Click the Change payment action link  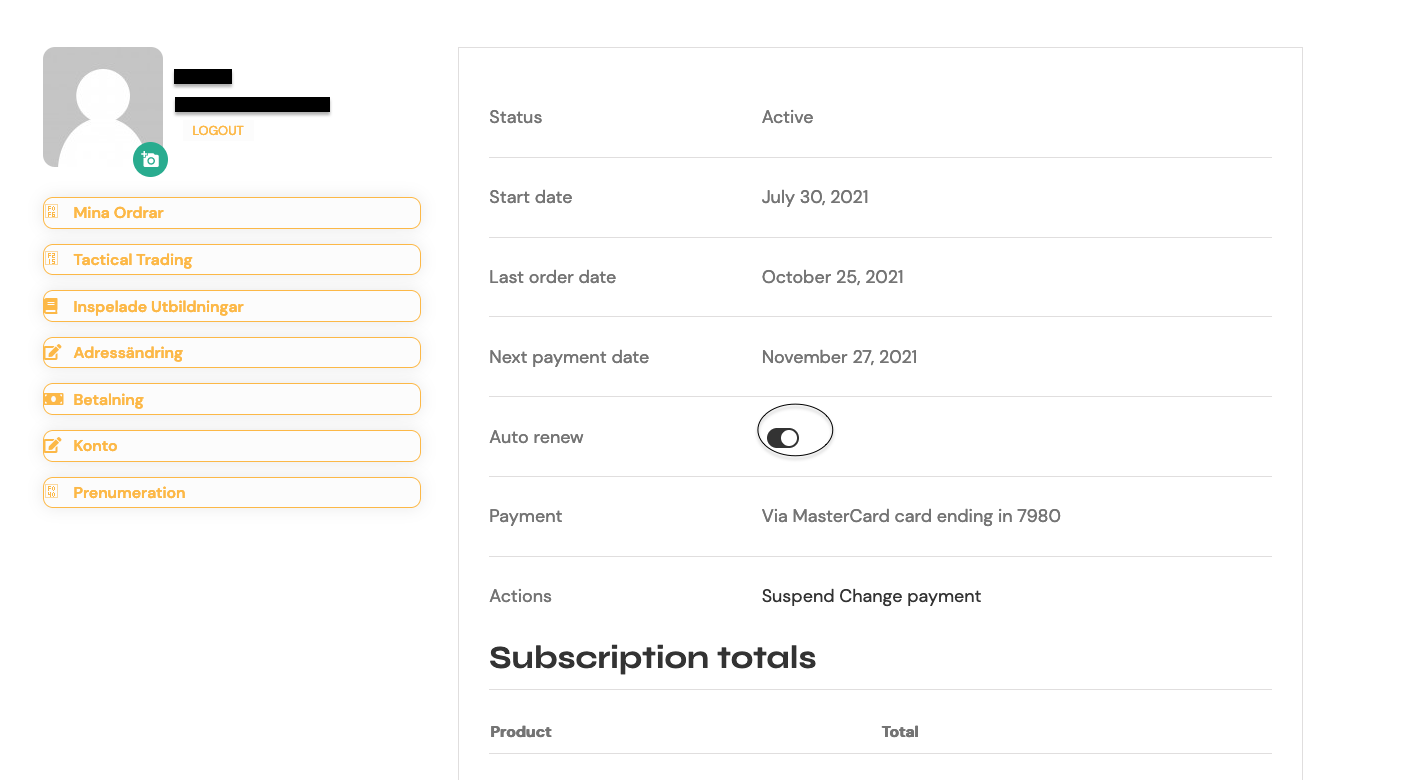910,596
